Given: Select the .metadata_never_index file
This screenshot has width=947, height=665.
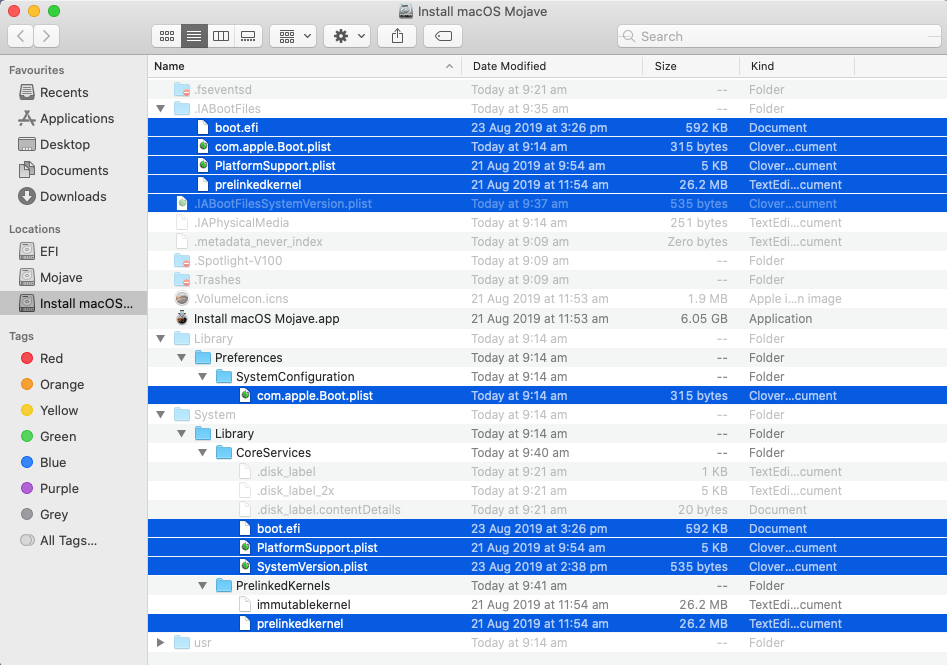Looking at the screenshot, I should [x=547, y=242].
